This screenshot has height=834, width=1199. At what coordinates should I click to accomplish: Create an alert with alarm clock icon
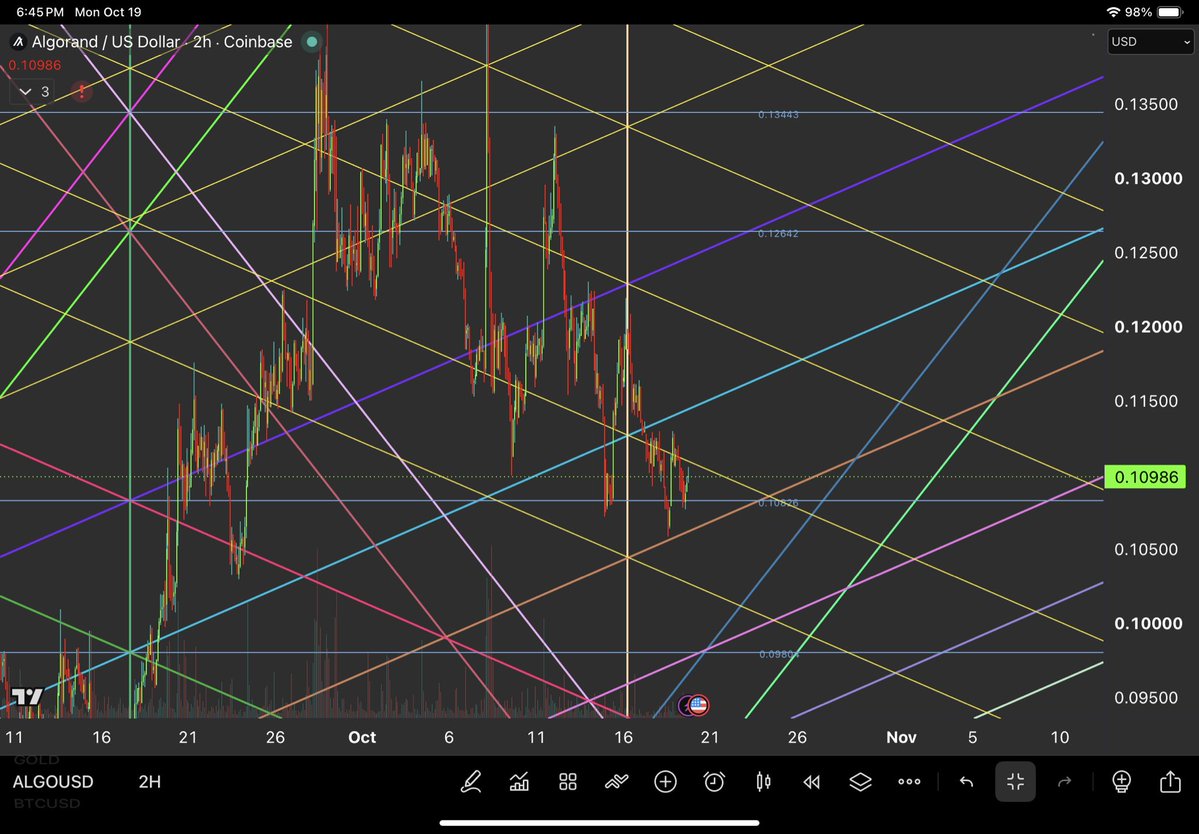point(714,781)
